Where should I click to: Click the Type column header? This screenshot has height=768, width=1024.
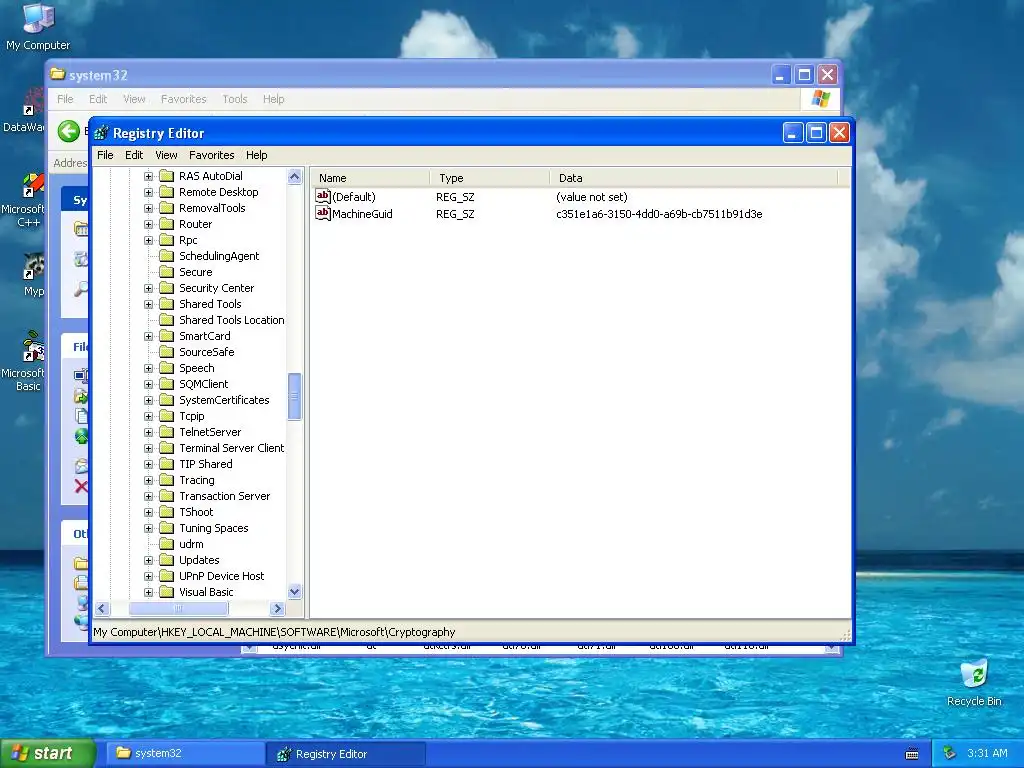[489, 178]
